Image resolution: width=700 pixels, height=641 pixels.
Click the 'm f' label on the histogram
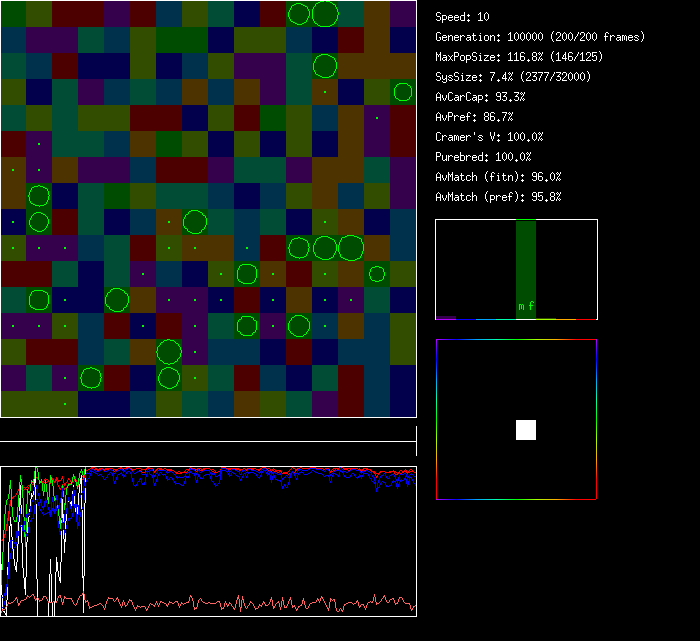[x=526, y=306]
